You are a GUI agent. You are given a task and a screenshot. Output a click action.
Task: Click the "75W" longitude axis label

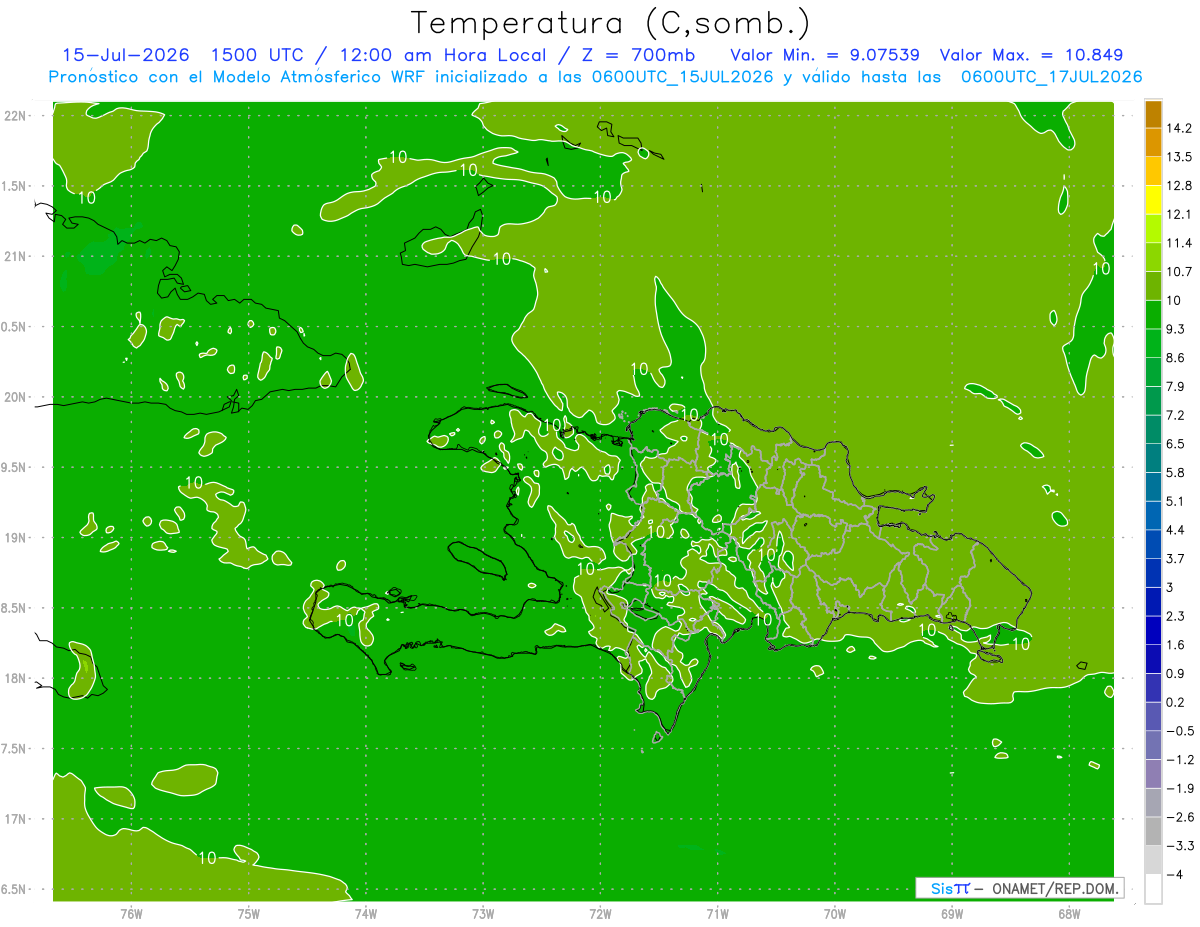(x=249, y=914)
